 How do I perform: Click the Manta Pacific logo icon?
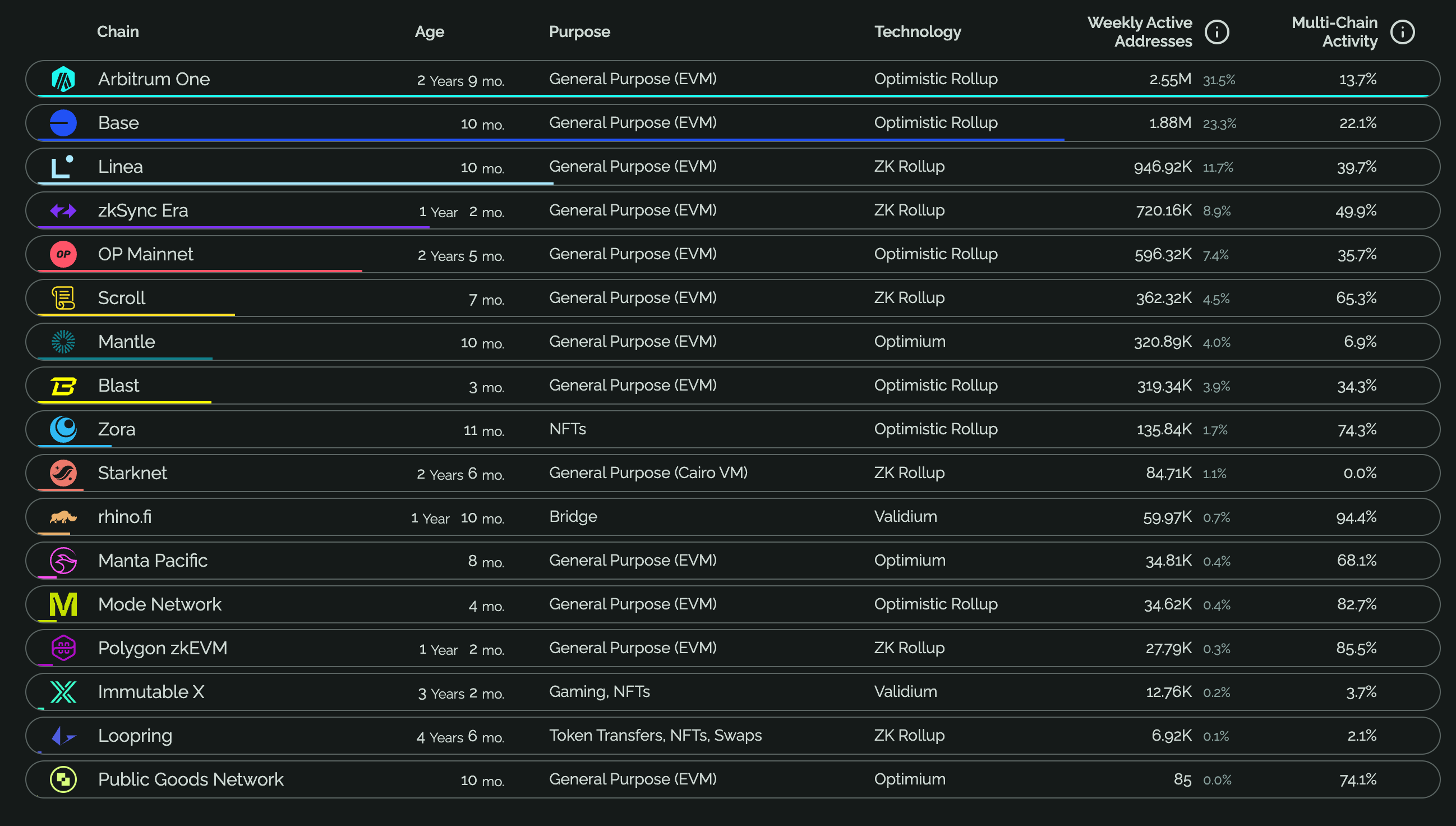63,561
